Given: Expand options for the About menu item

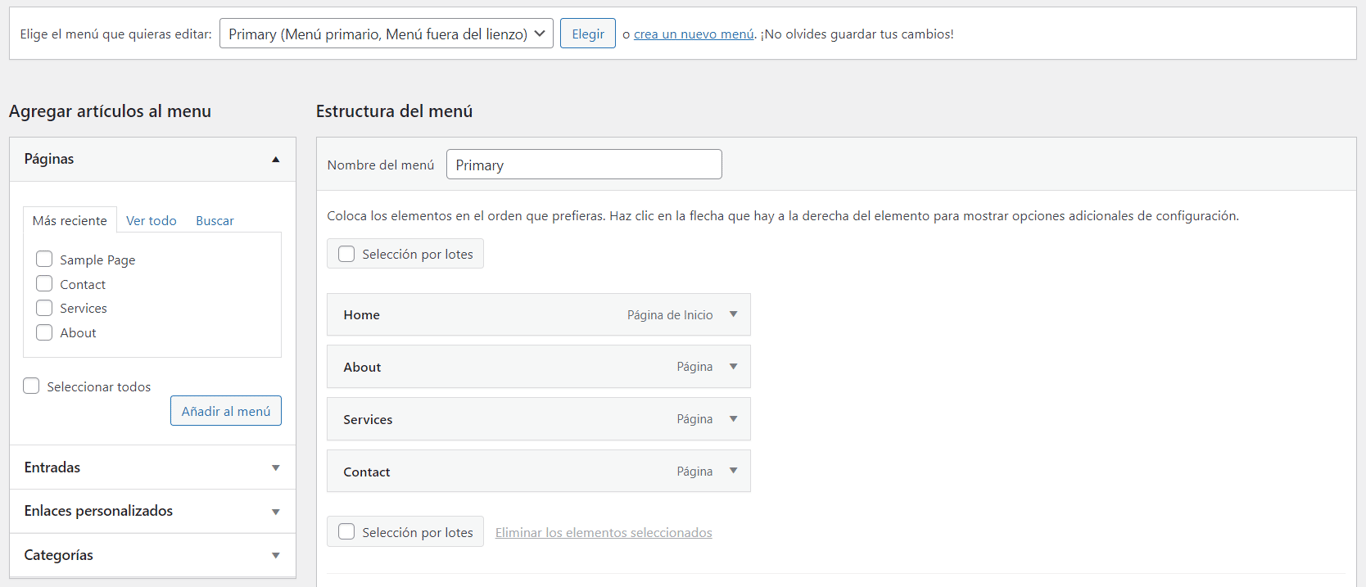Looking at the screenshot, I should tap(734, 367).
